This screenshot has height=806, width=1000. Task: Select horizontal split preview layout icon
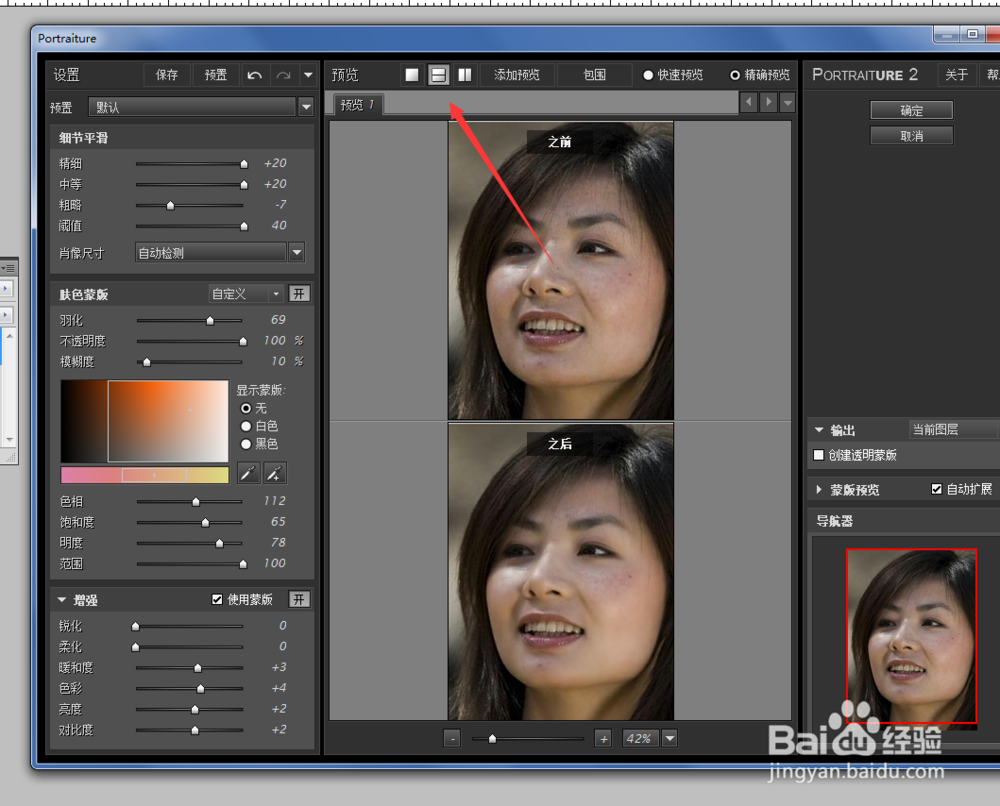click(x=438, y=75)
